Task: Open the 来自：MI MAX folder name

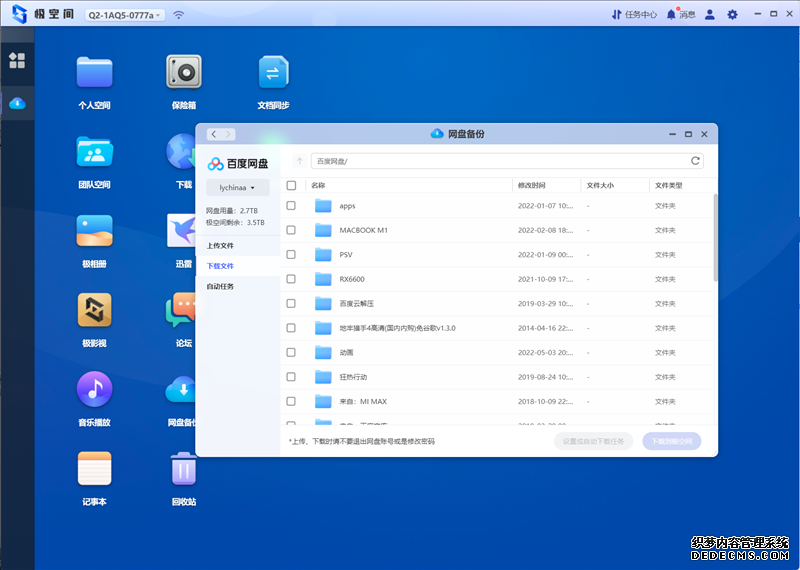Action: [x=363, y=402]
